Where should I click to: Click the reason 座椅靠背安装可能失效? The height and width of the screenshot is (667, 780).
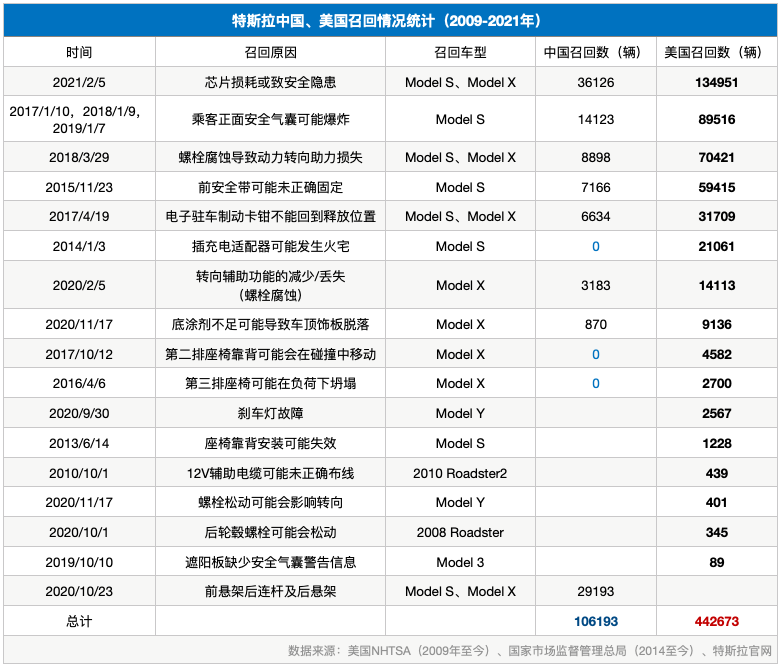coord(270,443)
